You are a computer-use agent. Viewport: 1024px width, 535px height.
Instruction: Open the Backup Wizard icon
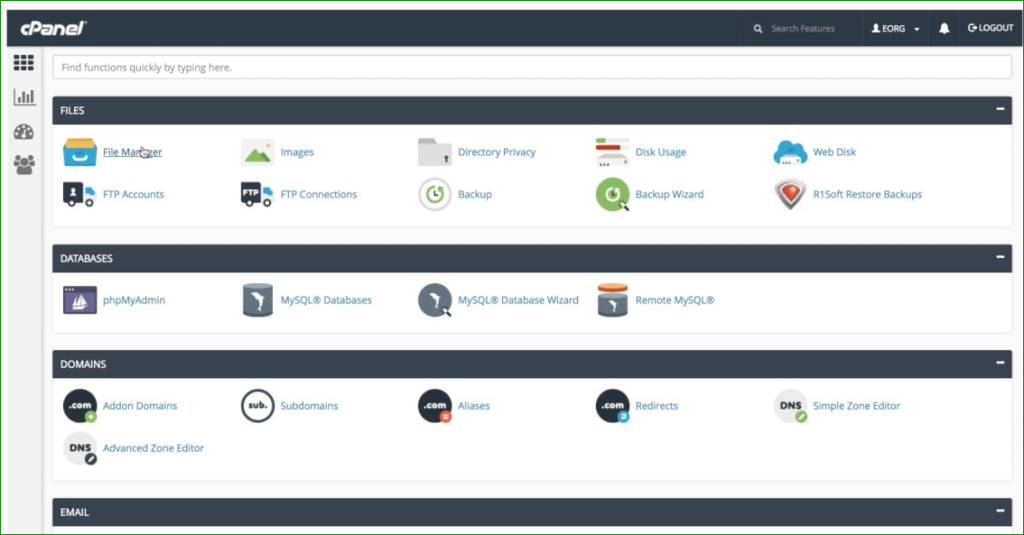tap(612, 194)
